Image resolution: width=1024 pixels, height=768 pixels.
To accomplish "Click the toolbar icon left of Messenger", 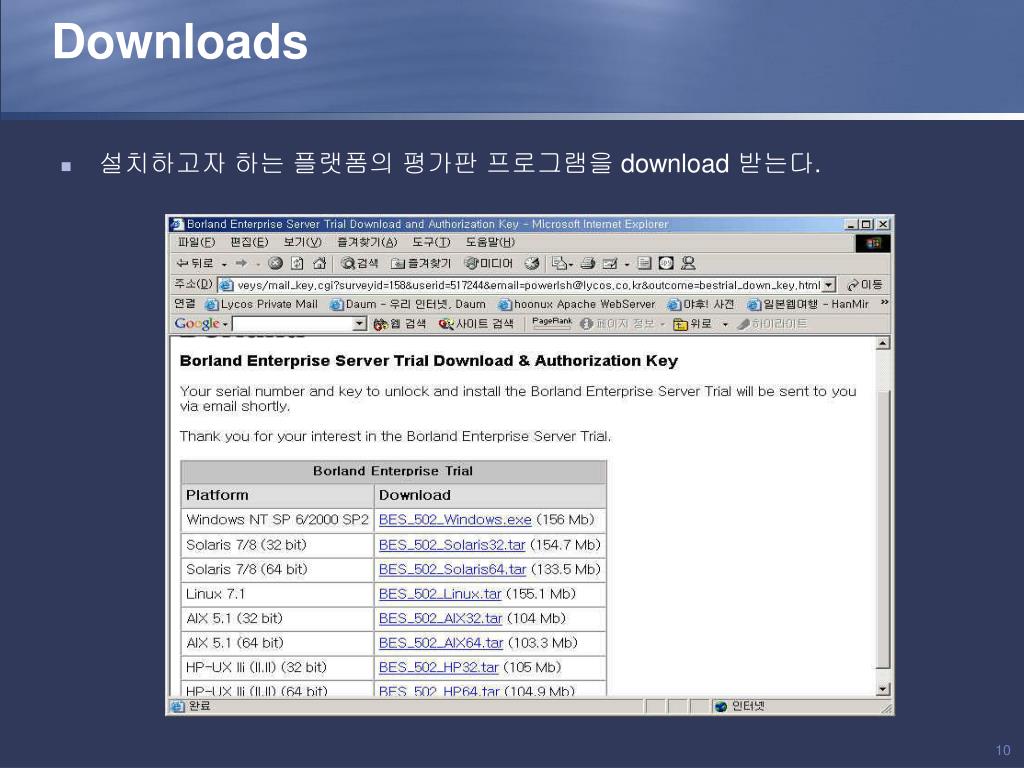I will pyautogui.click(x=666, y=263).
